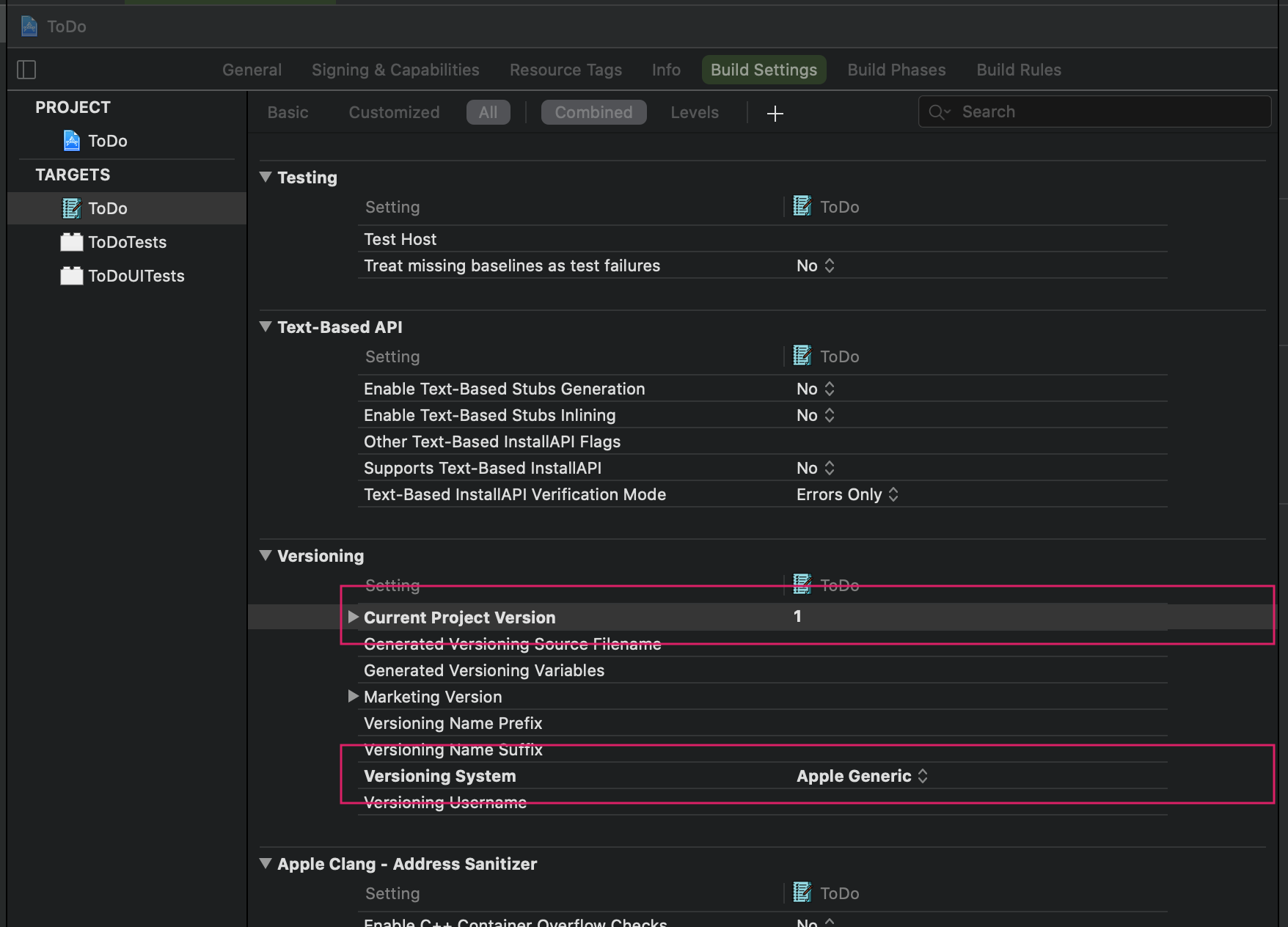Change Enable Text-Based Stubs Inlining value
The image size is (1288, 927).
816,415
